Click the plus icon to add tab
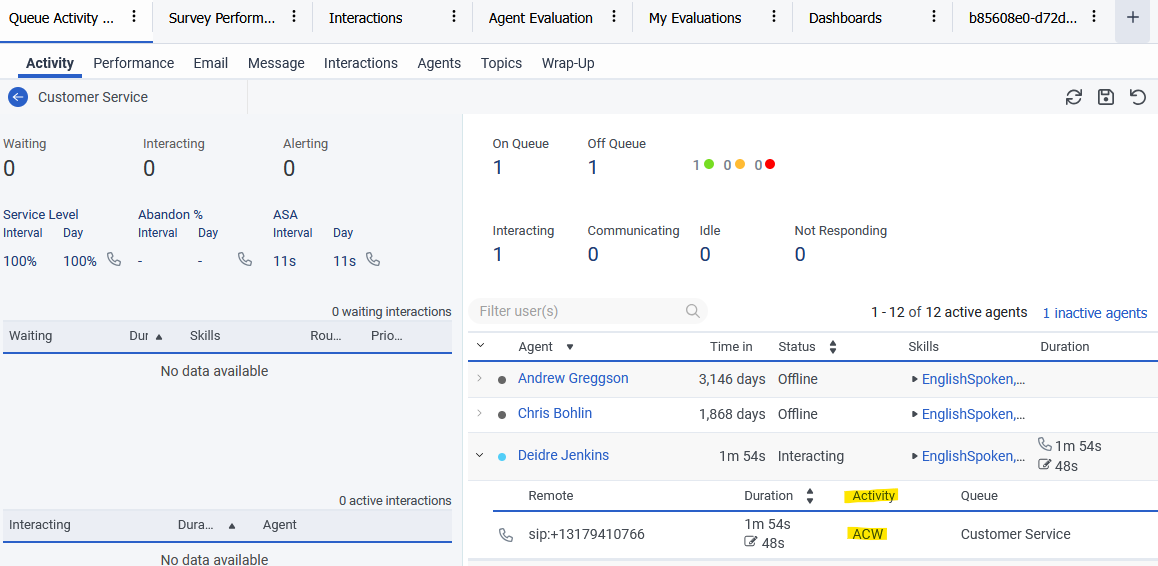 coord(1132,18)
